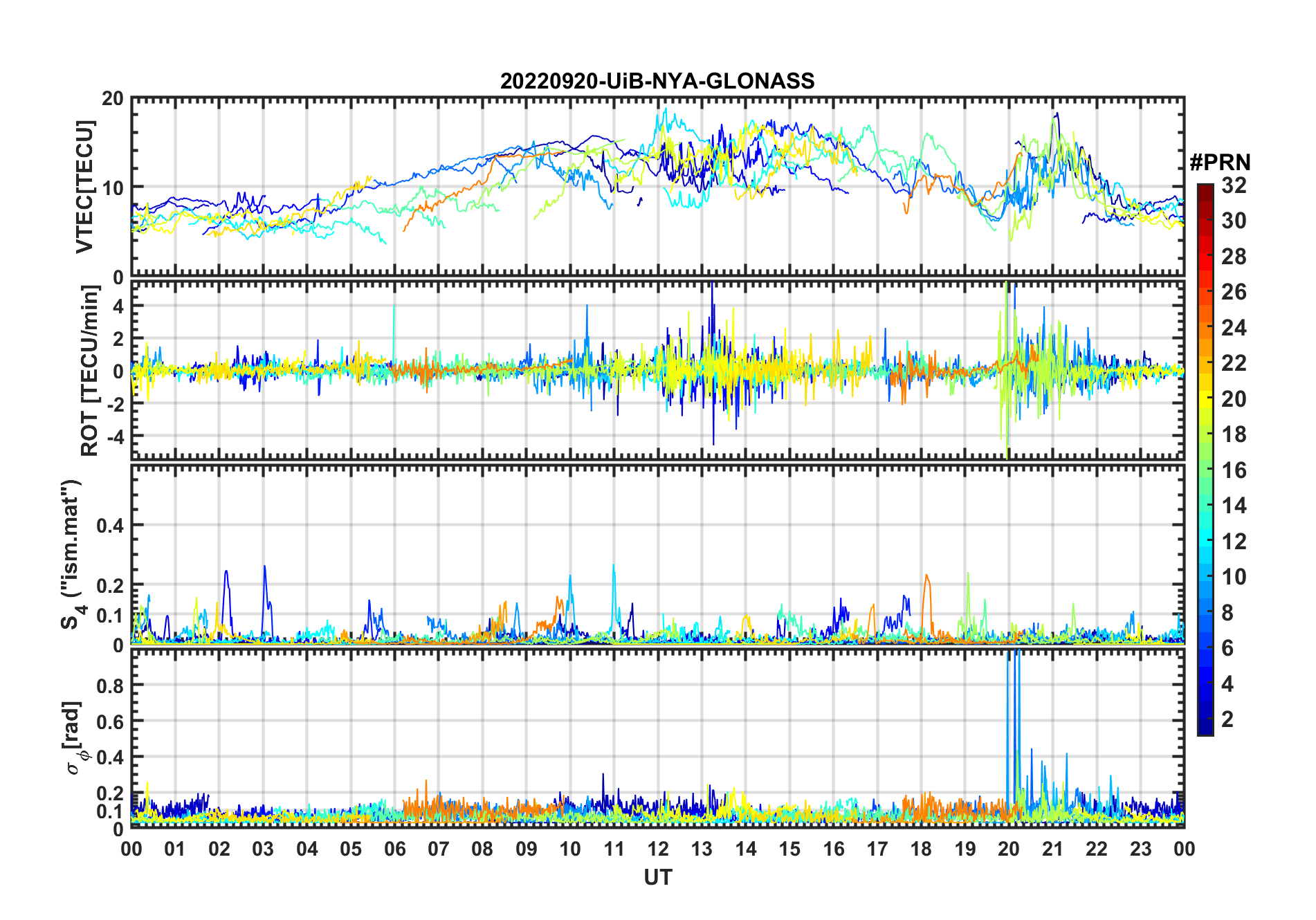Click the ROT axis tick label -4
This screenshot has width=1316, height=920.
click(115, 436)
